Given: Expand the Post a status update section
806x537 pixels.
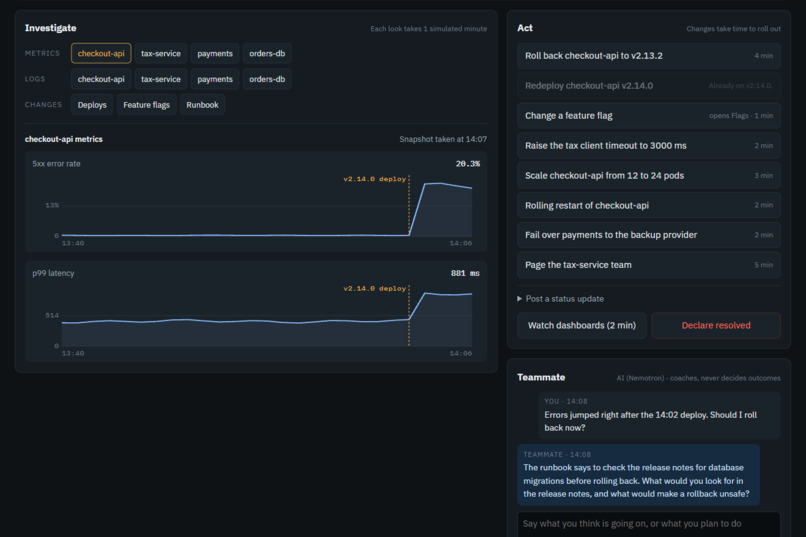Looking at the screenshot, I should point(560,299).
